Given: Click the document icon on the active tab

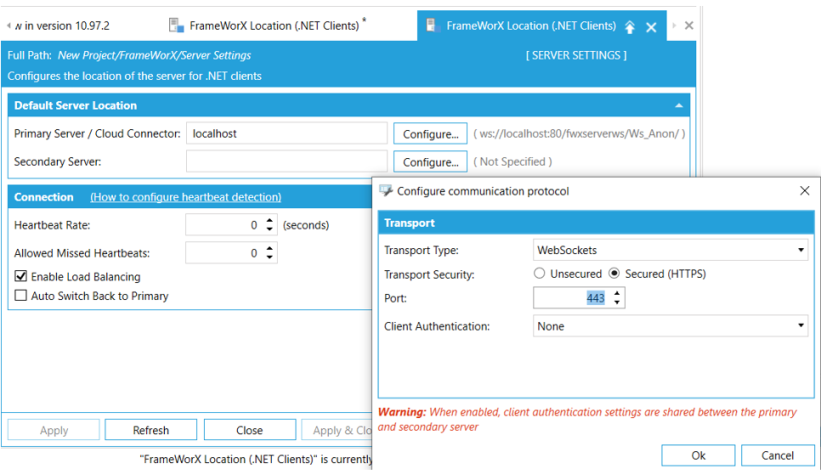Looking at the screenshot, I should click(431, 25).
